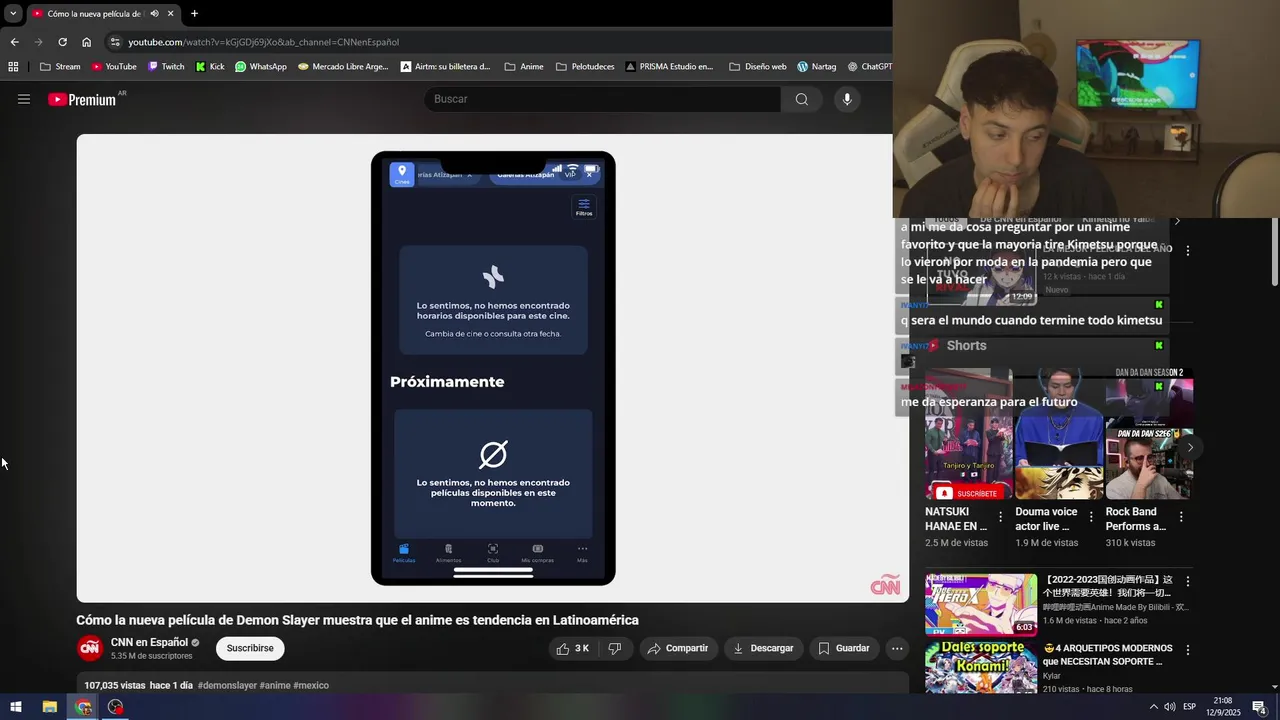This screenshot has width=1280, height=720.
Task: Open Kick bookmark
Action: (x=210, y=67)
